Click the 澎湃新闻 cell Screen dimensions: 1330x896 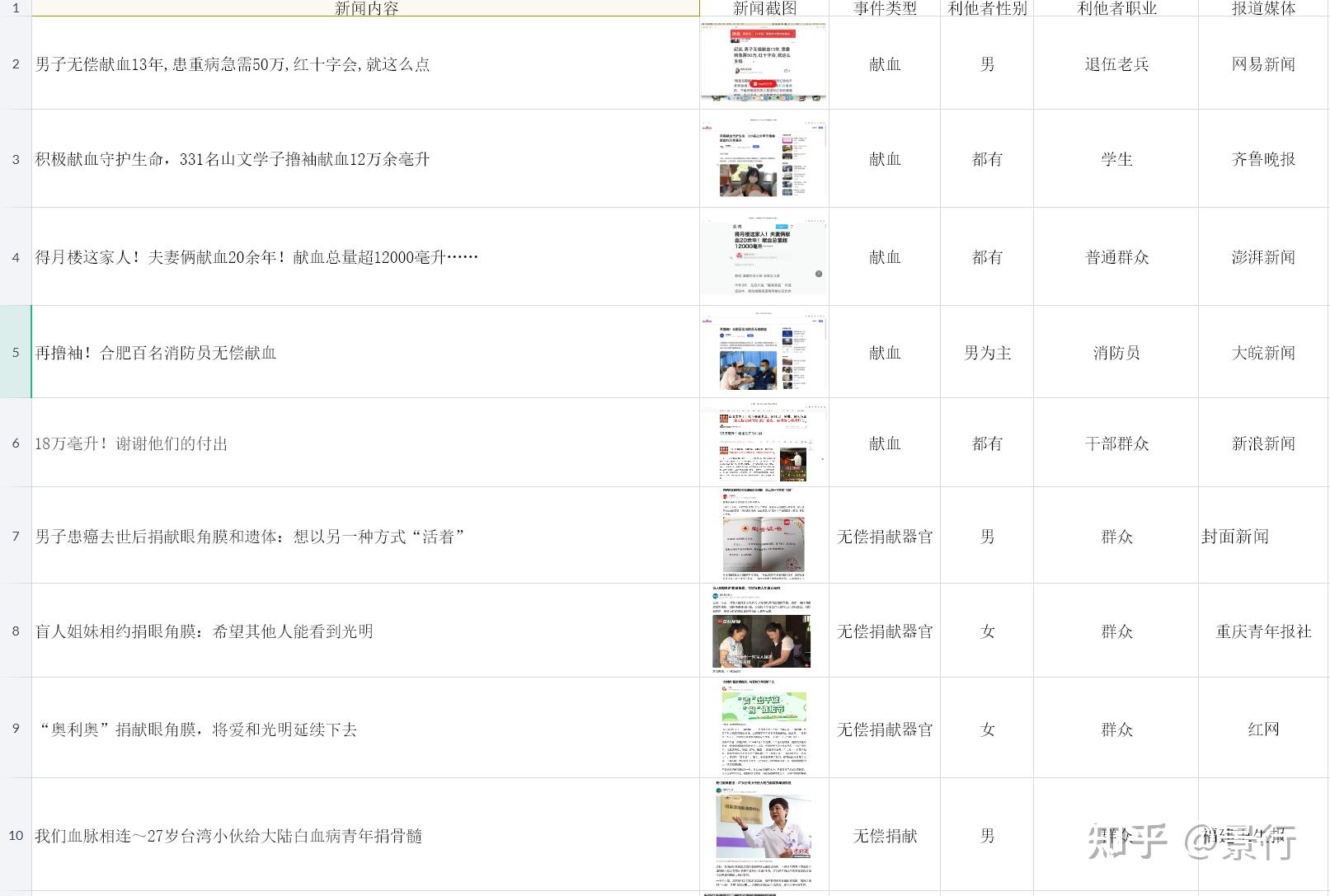pyautogui.click(x=1263, y=256)
